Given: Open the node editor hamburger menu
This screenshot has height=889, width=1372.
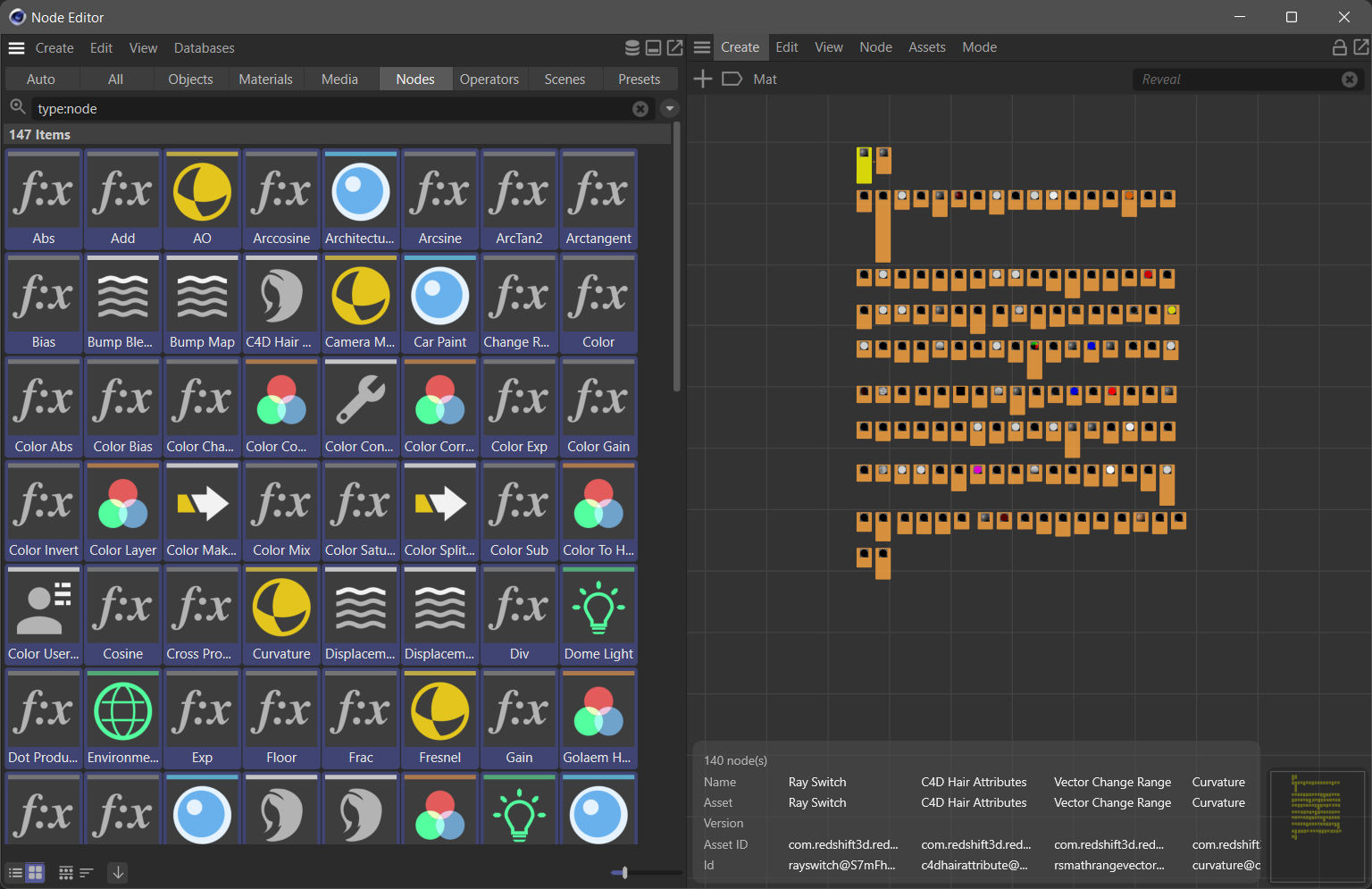Looking at the screenshot, I should (x=702, y=47).
